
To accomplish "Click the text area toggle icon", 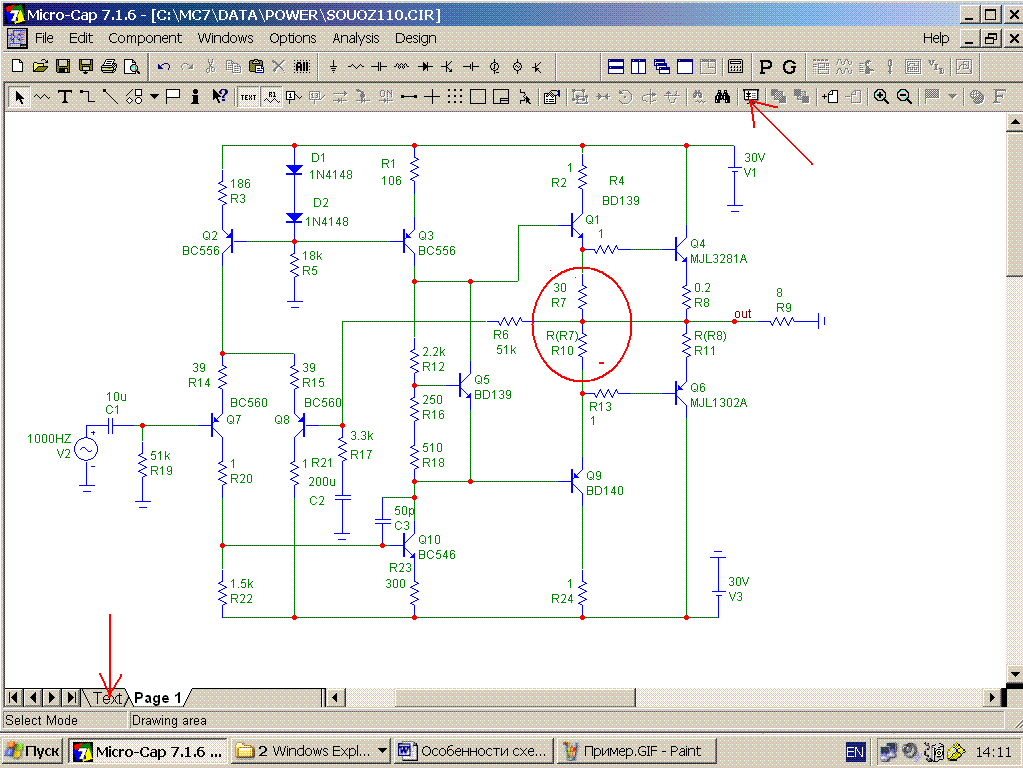I will (751, 97).
